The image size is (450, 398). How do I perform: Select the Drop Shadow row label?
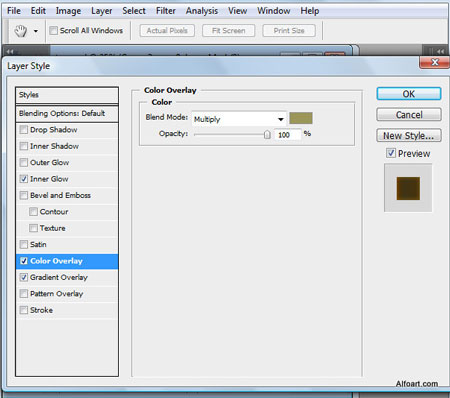(54, 130)
